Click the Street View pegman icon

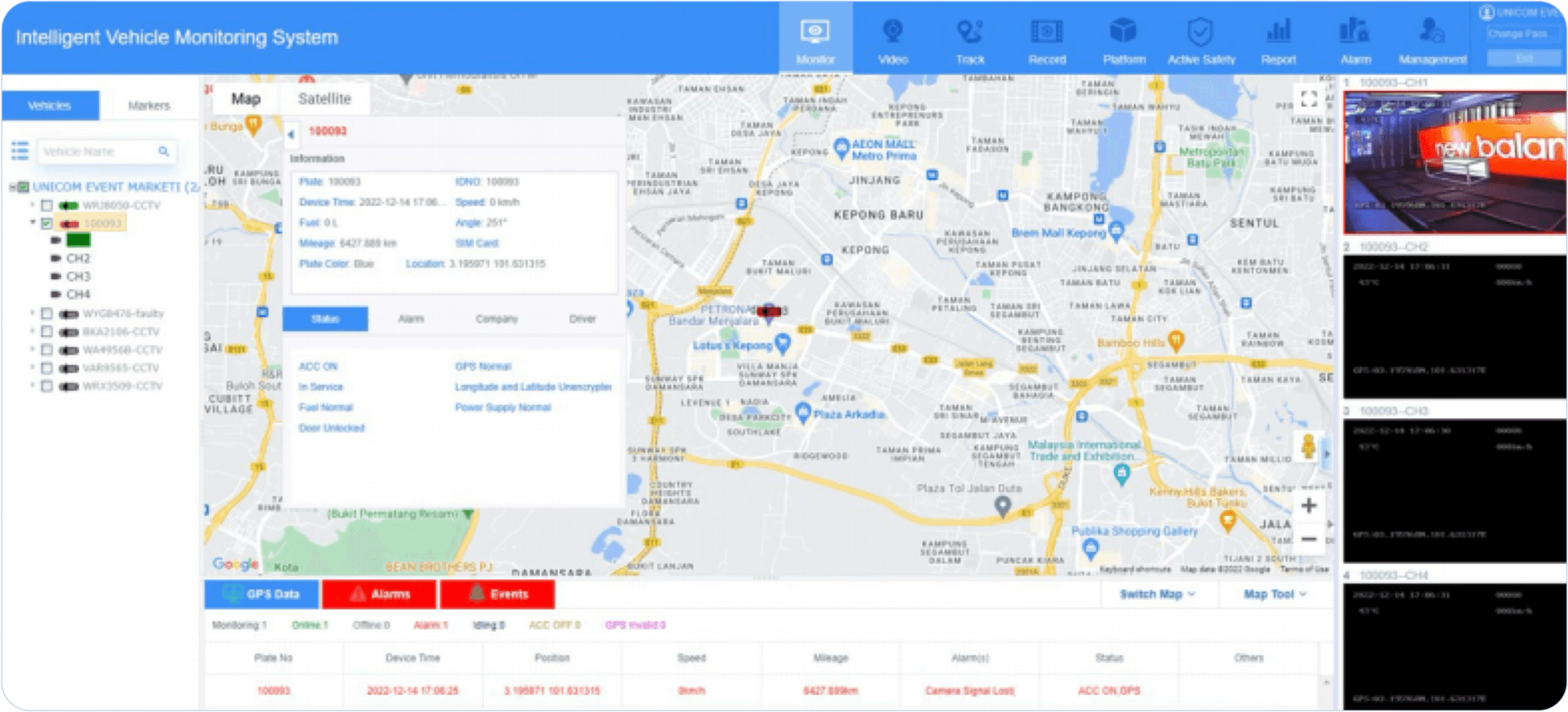(x=1308, y=447)
